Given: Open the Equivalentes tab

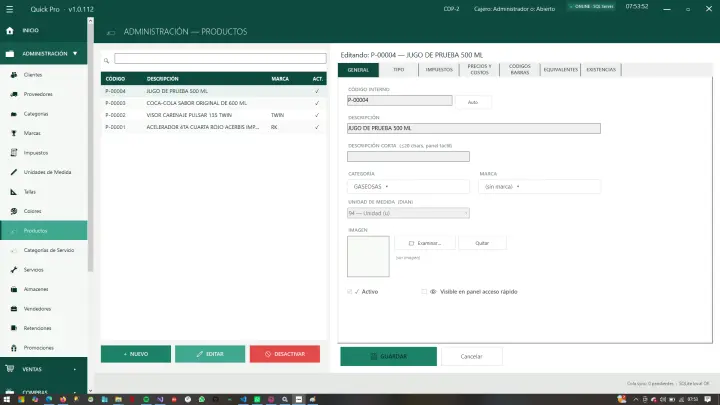Looking at the screenshot, I should click(561, 70).
